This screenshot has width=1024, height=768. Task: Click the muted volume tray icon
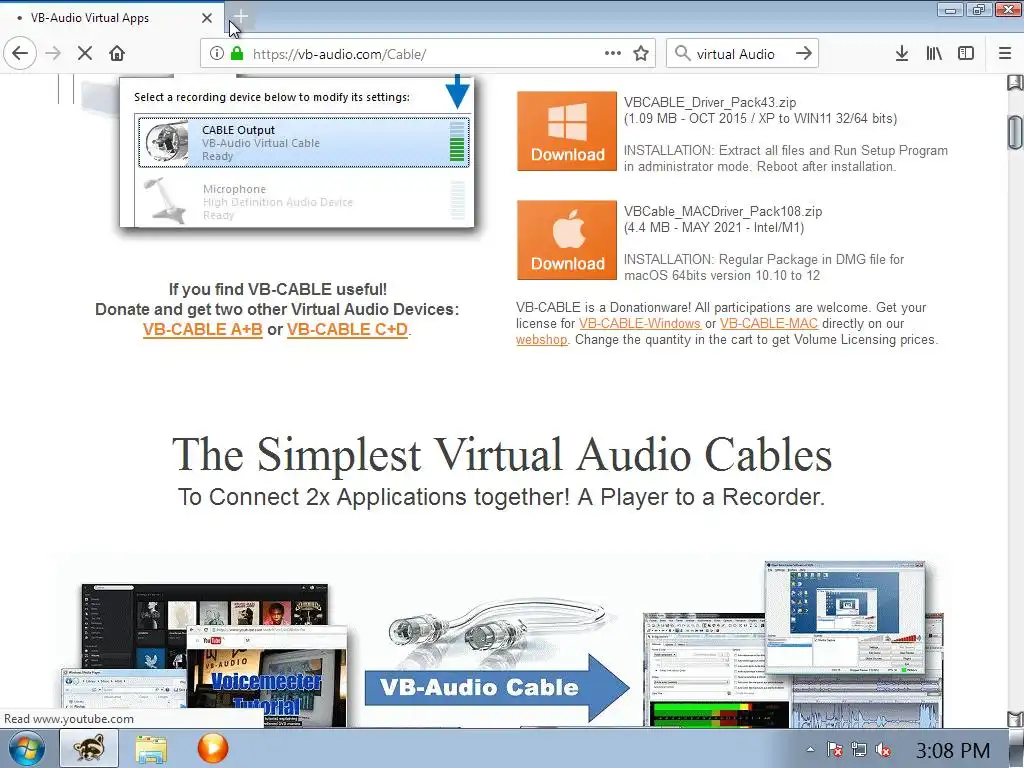[883, 750]
